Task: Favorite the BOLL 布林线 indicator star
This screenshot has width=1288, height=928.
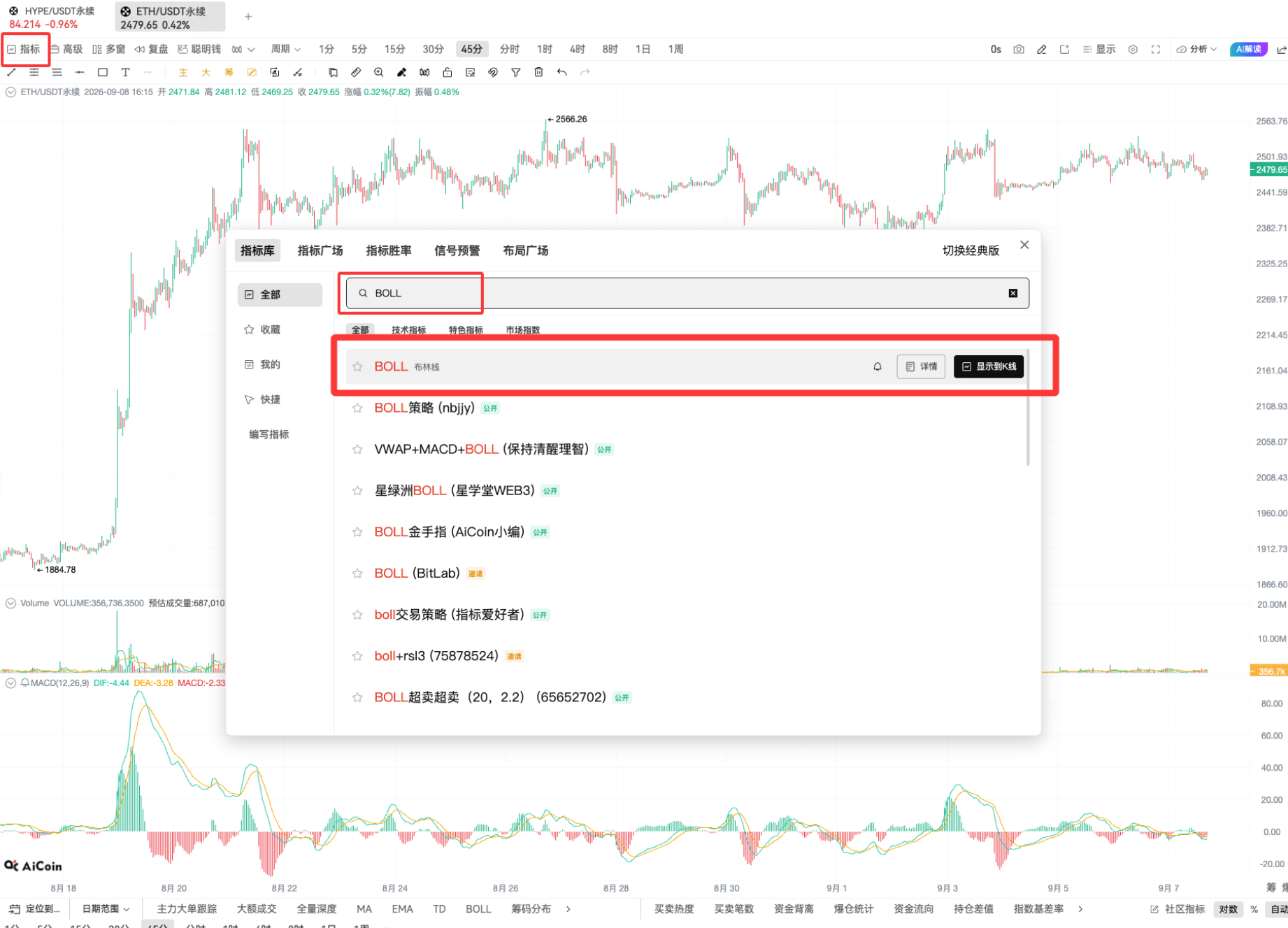Action: click(357, 366)
